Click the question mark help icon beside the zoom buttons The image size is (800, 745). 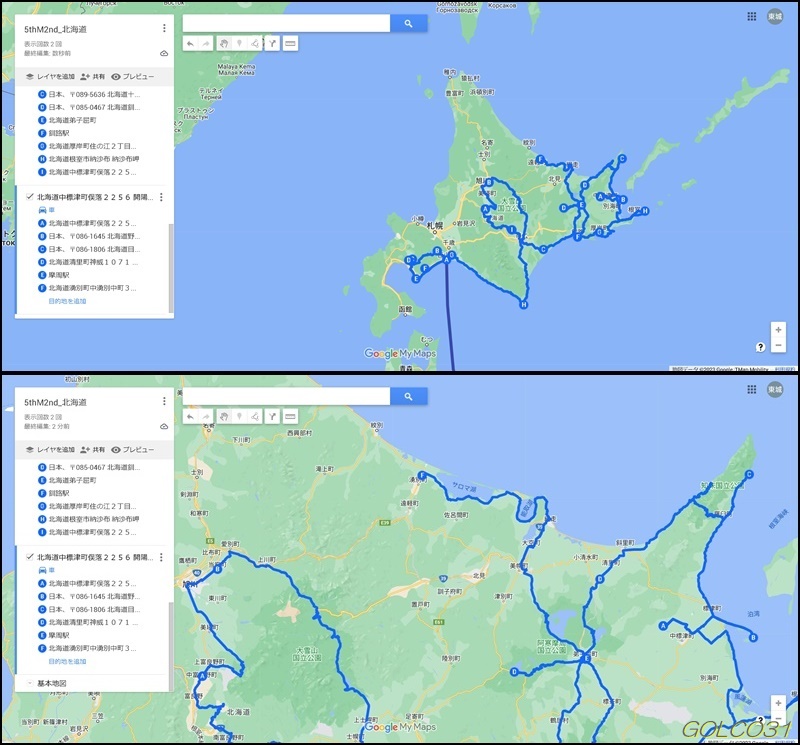tap(761, 346)
